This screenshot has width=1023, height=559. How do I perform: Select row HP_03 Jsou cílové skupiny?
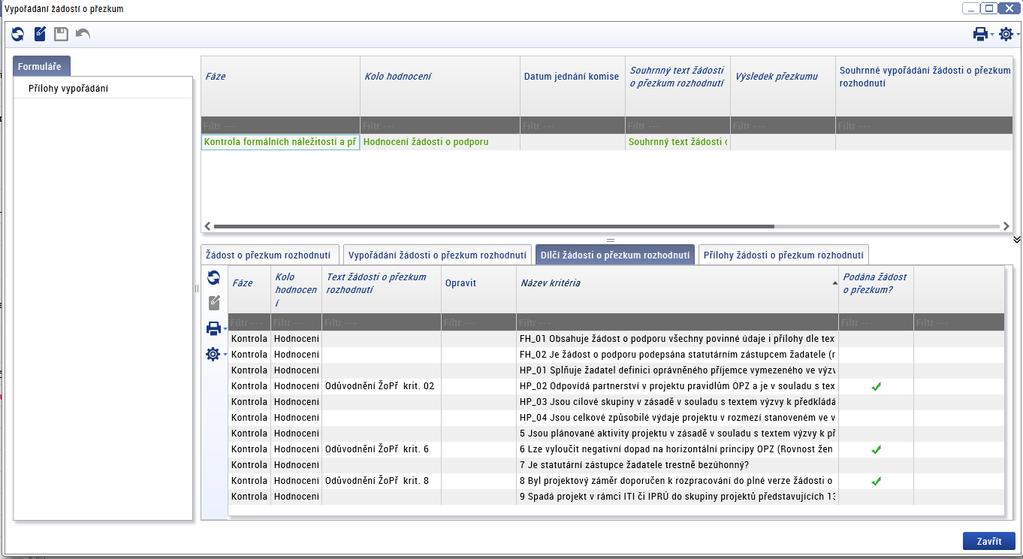[x=616, y=402]
